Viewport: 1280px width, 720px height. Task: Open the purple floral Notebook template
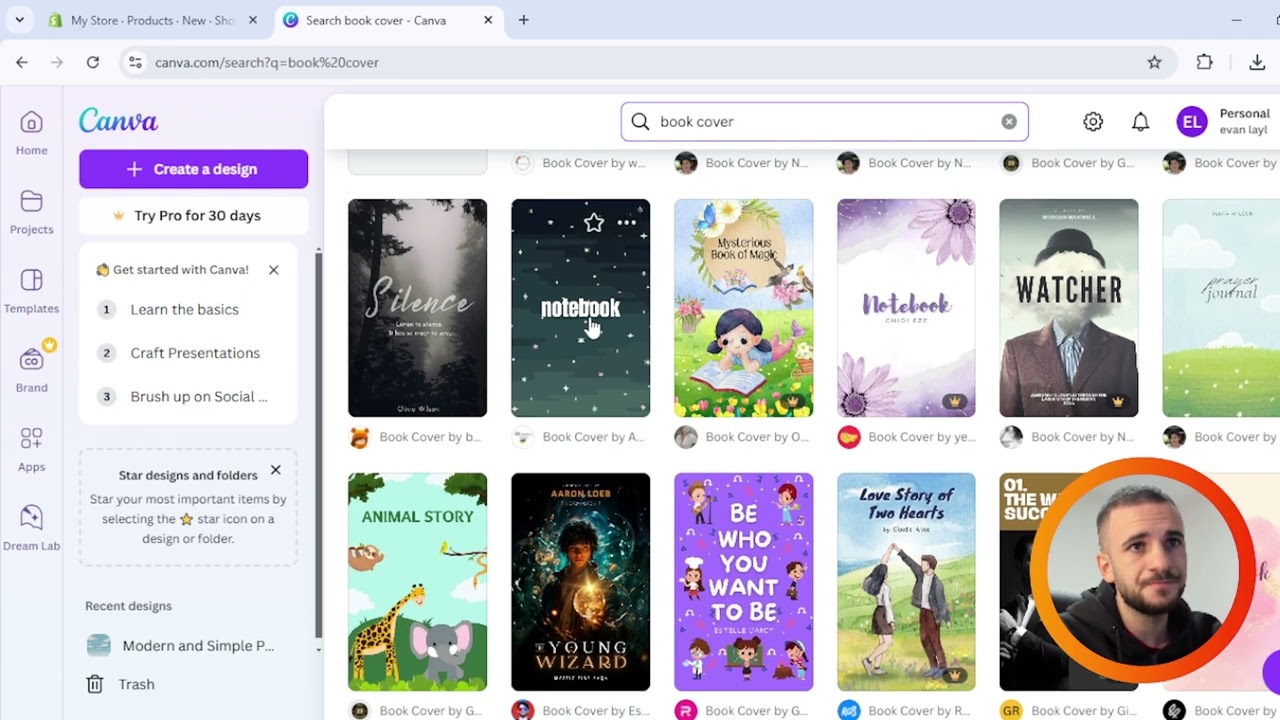906,308
